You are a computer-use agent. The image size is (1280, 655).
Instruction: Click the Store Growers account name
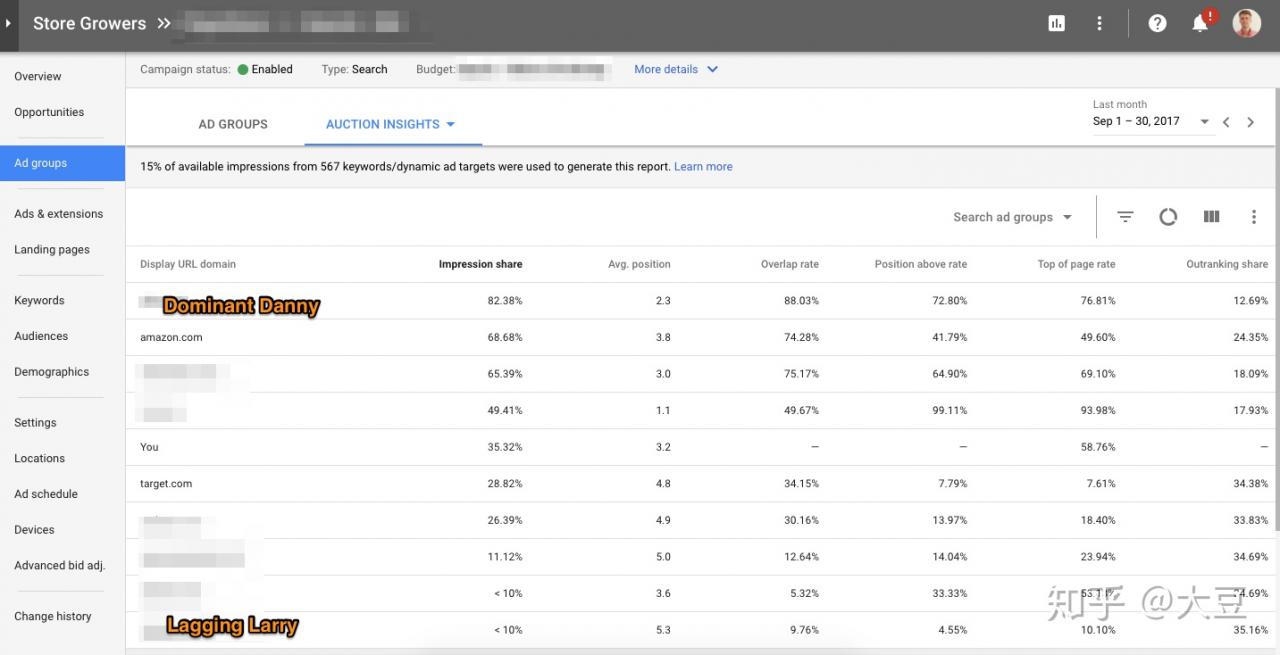(x=89, y=23)
